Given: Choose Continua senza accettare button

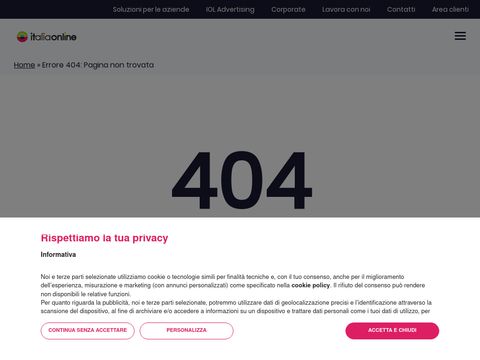Looking at the screenshot, I should (x=88, y=331).
